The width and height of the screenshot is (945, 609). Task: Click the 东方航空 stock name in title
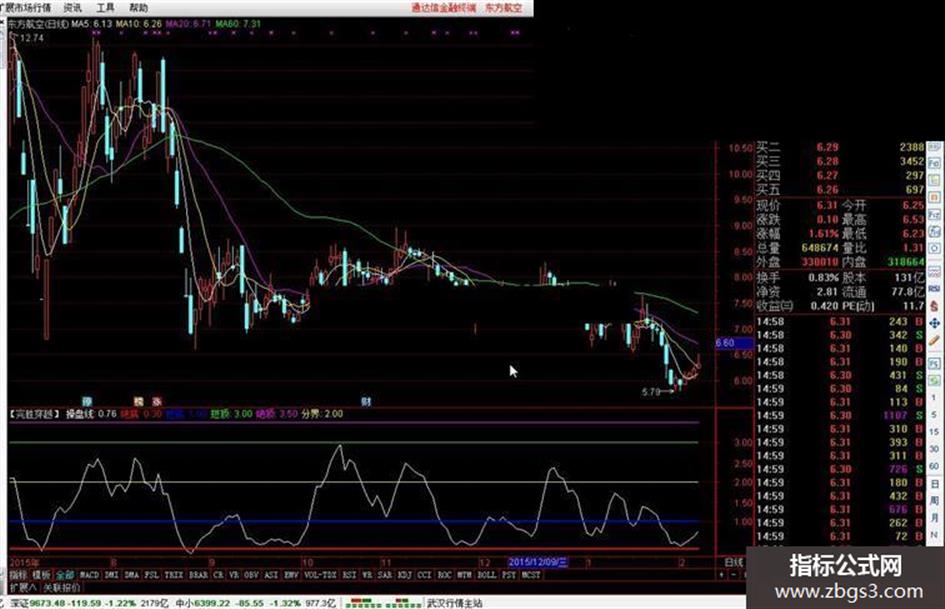pos(504,7)
